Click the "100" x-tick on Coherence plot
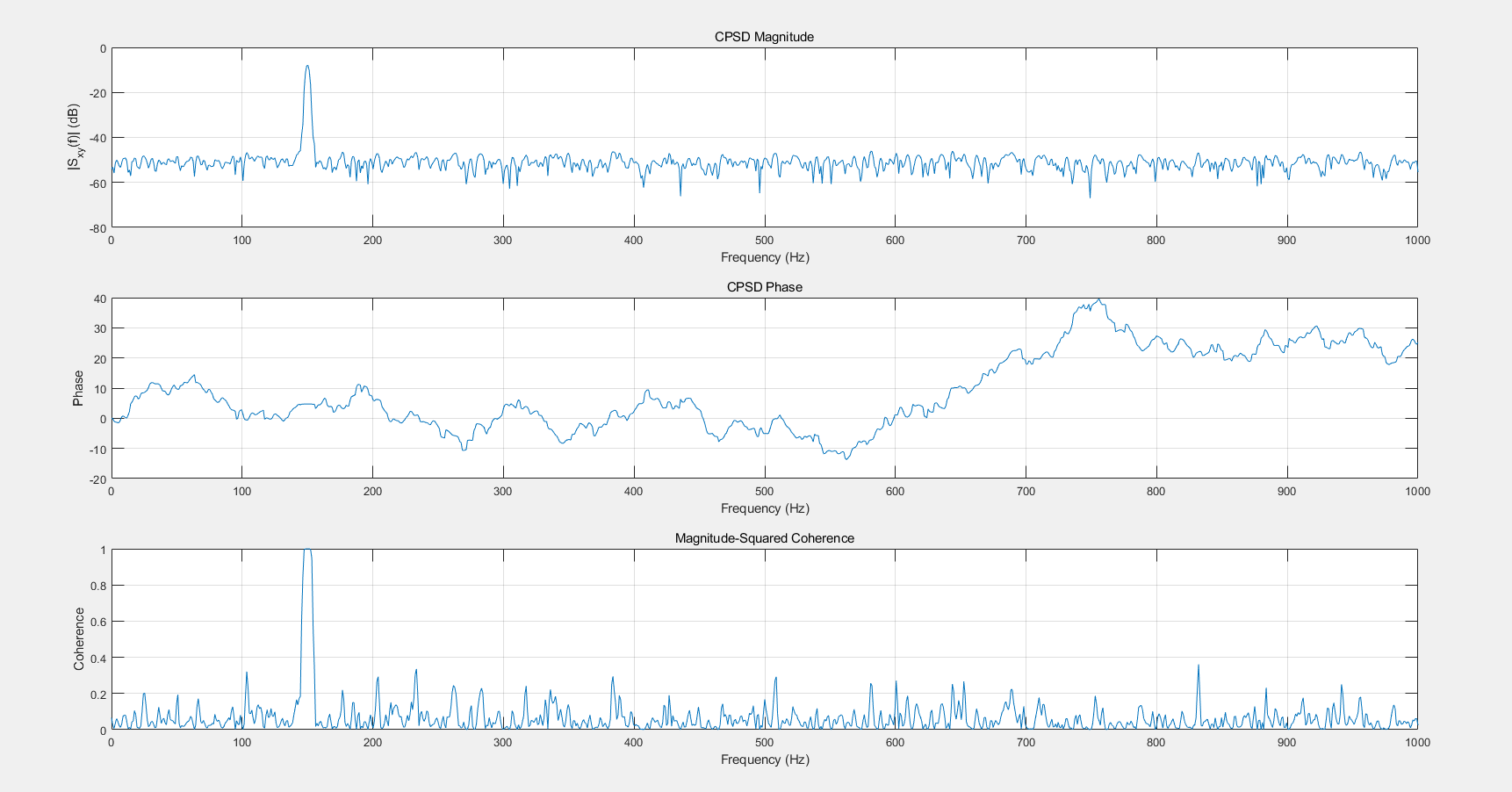Viewport: 1512px width, 792px height. coord(241,742)
